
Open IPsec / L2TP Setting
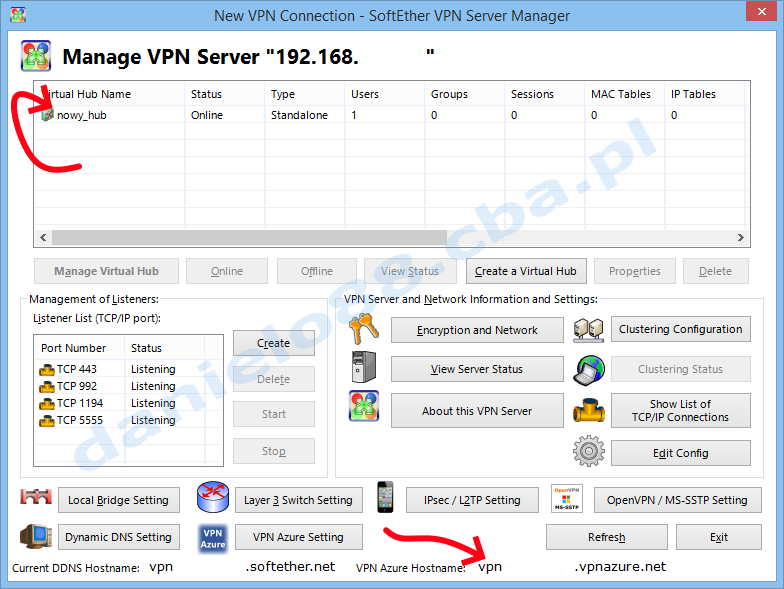(x=472, y=500)
